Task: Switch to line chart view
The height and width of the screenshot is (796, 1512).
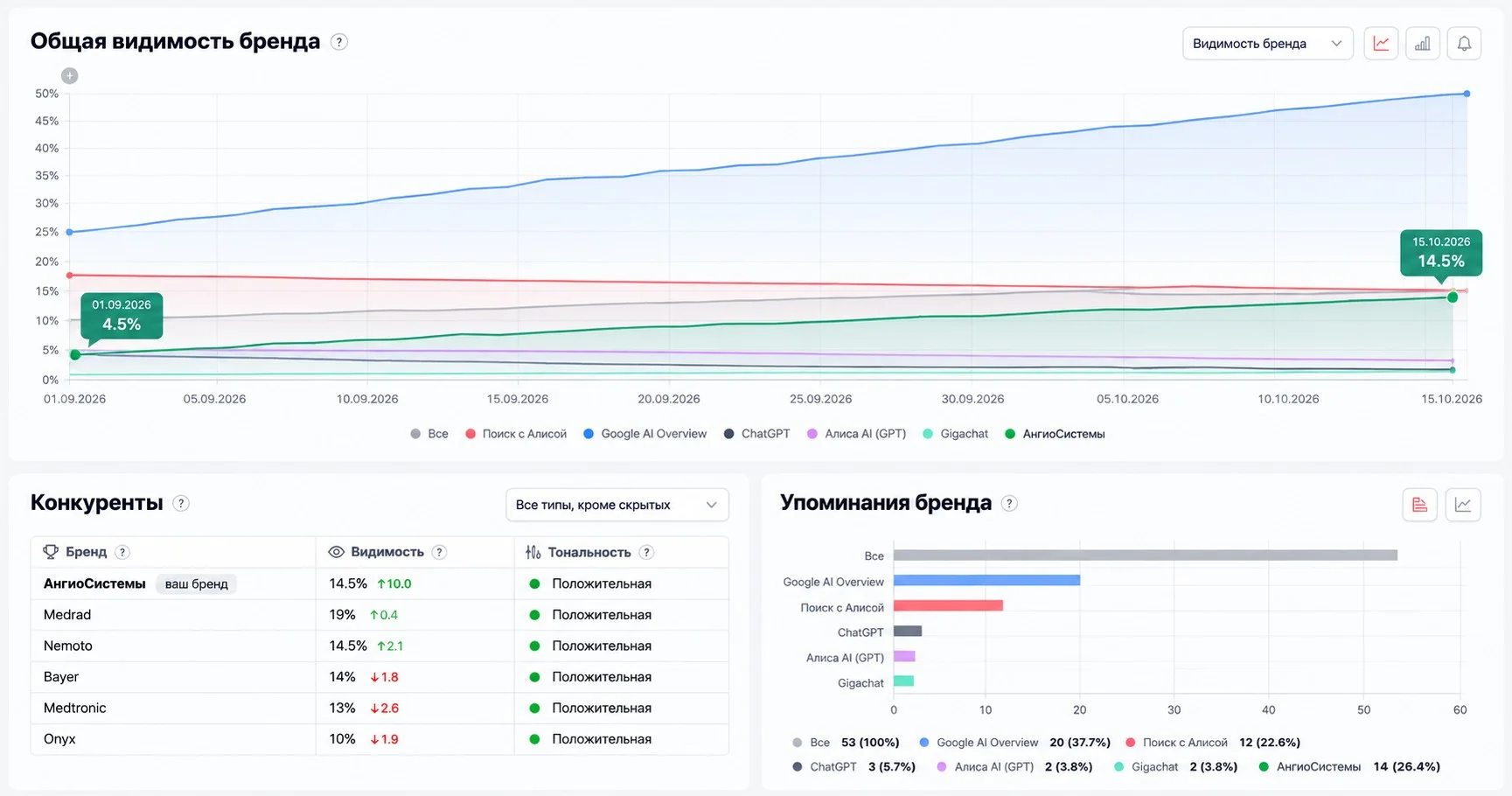Action: (1382, 44)
